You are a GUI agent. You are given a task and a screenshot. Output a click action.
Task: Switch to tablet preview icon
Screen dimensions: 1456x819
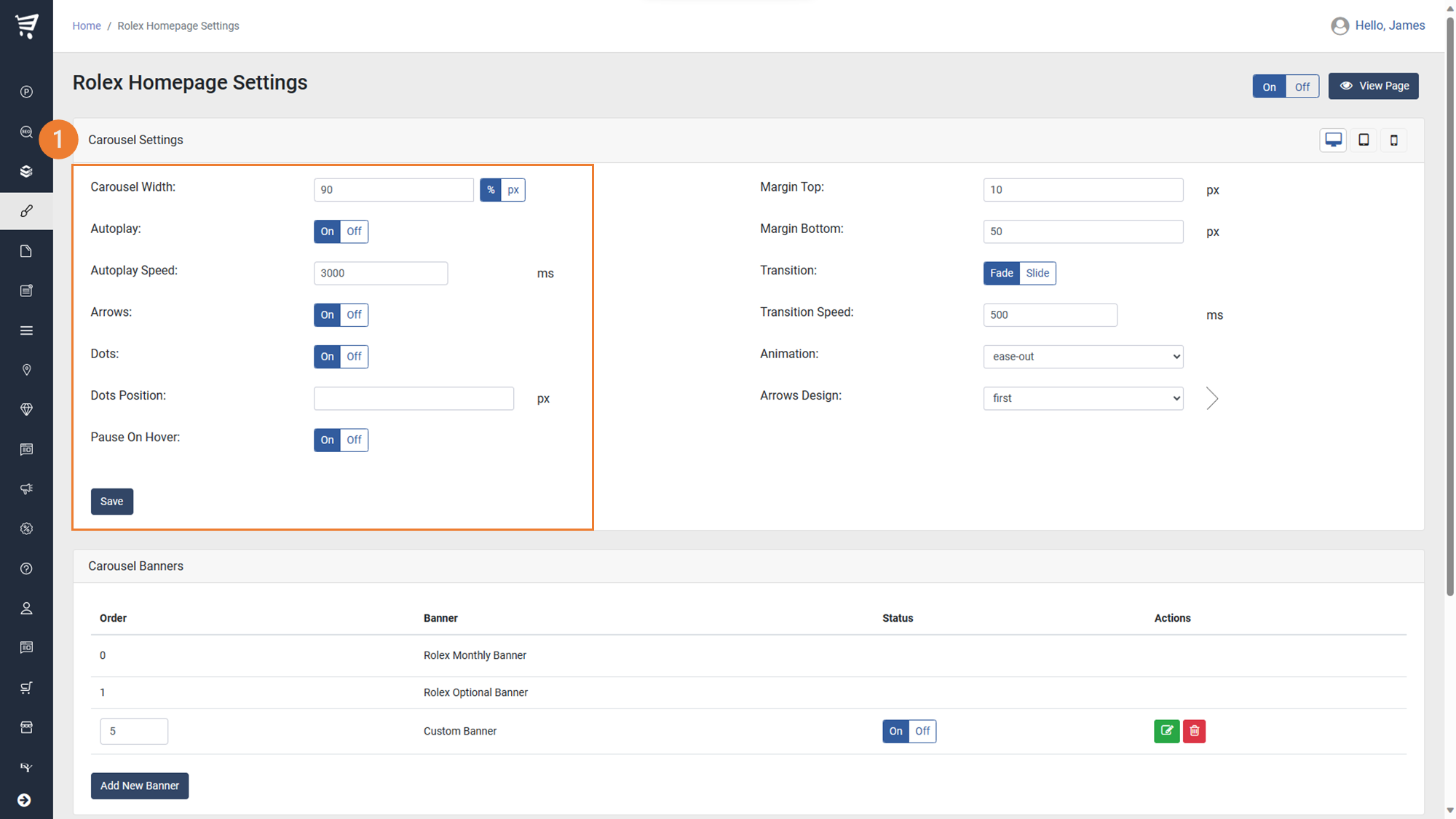coord(1364,140)
